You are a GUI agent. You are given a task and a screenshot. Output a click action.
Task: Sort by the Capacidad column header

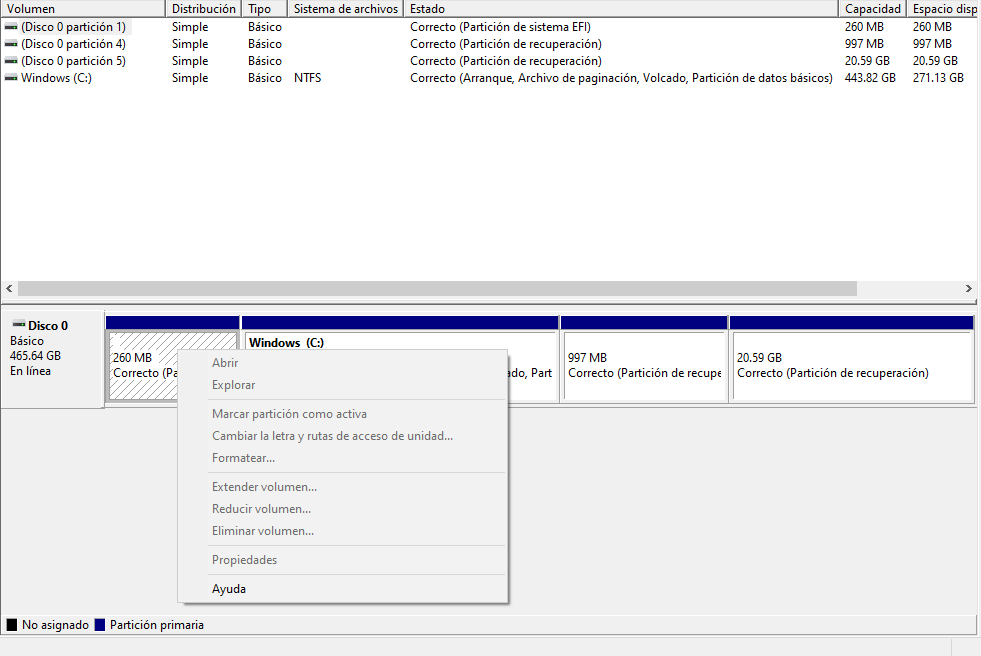(872, 9)
